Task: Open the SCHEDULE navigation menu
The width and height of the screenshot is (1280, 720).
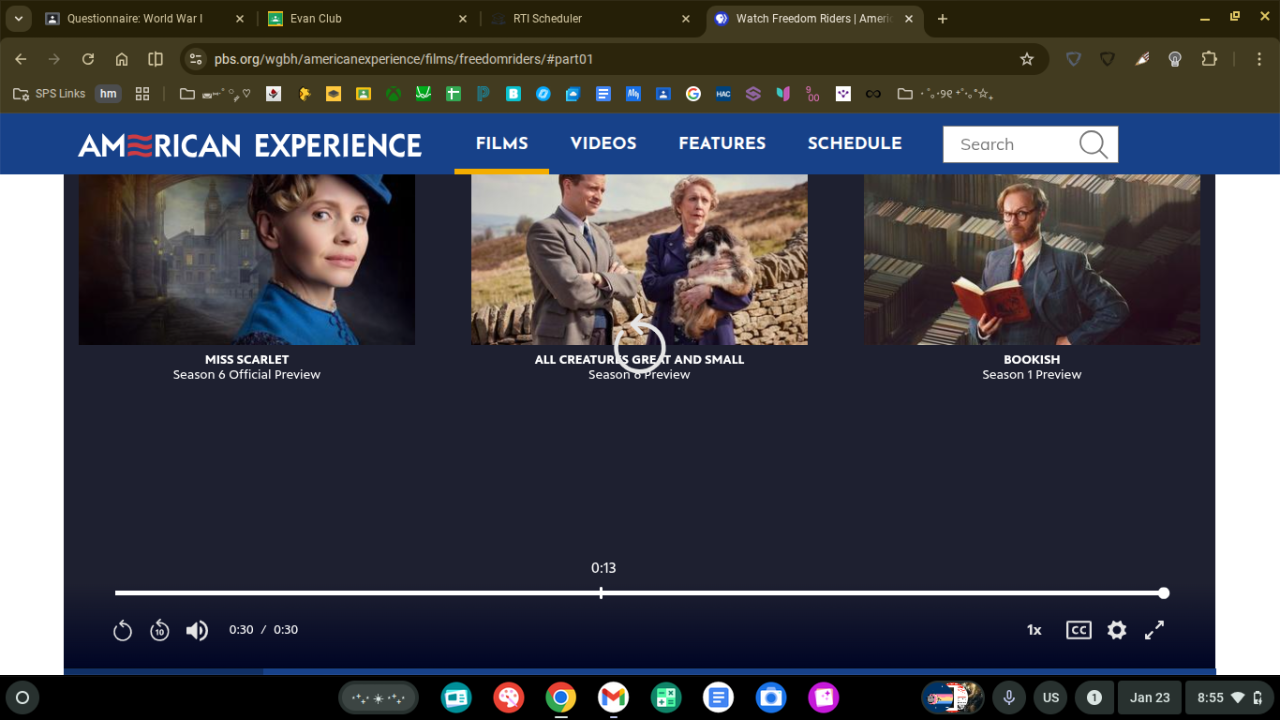Action: 855,144
